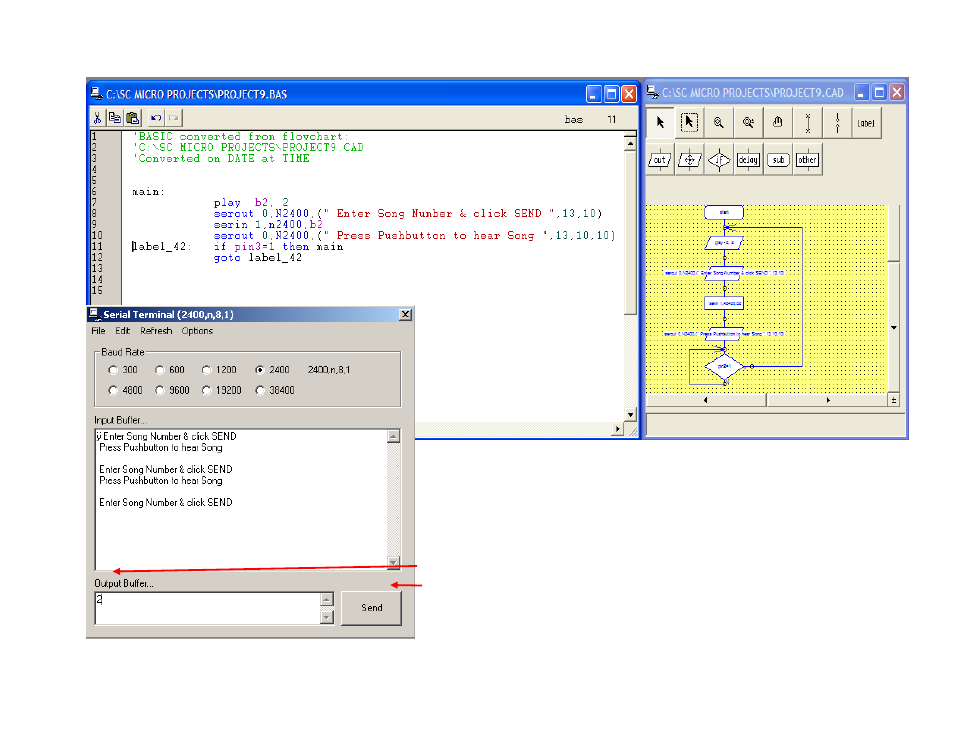Add an 'out' output block
Screen dimensions: 954x737
[660, 160]
